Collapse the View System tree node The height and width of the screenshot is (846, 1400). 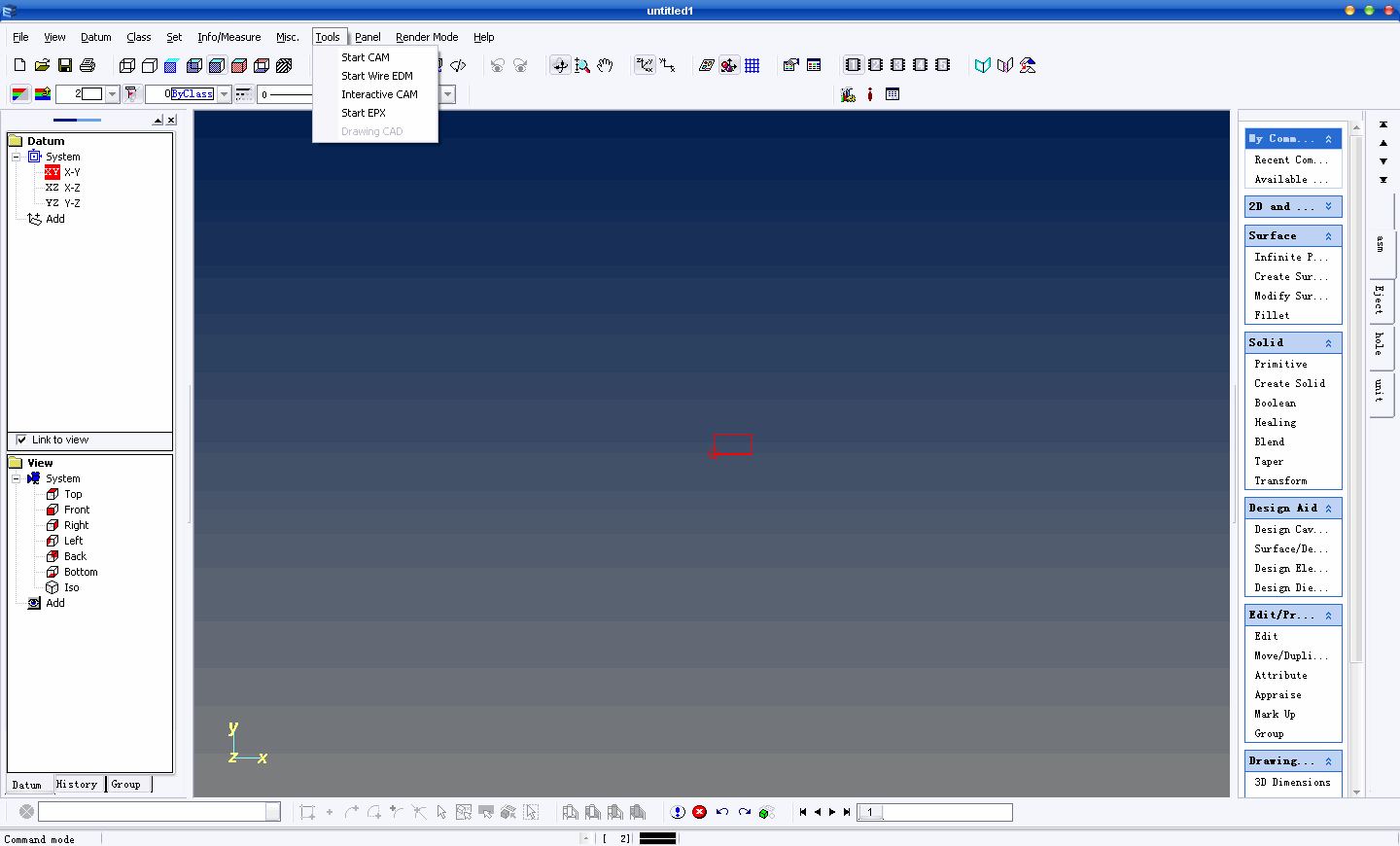[16, 478]
